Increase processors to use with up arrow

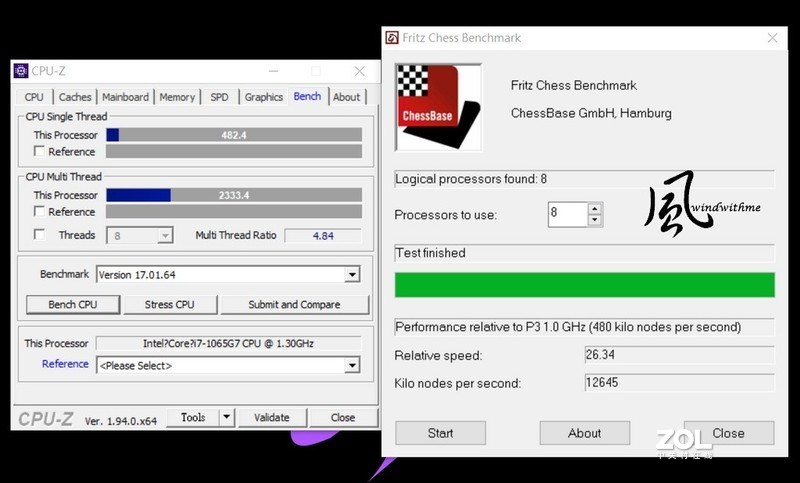pyautogui.click(x=595, y=209)
